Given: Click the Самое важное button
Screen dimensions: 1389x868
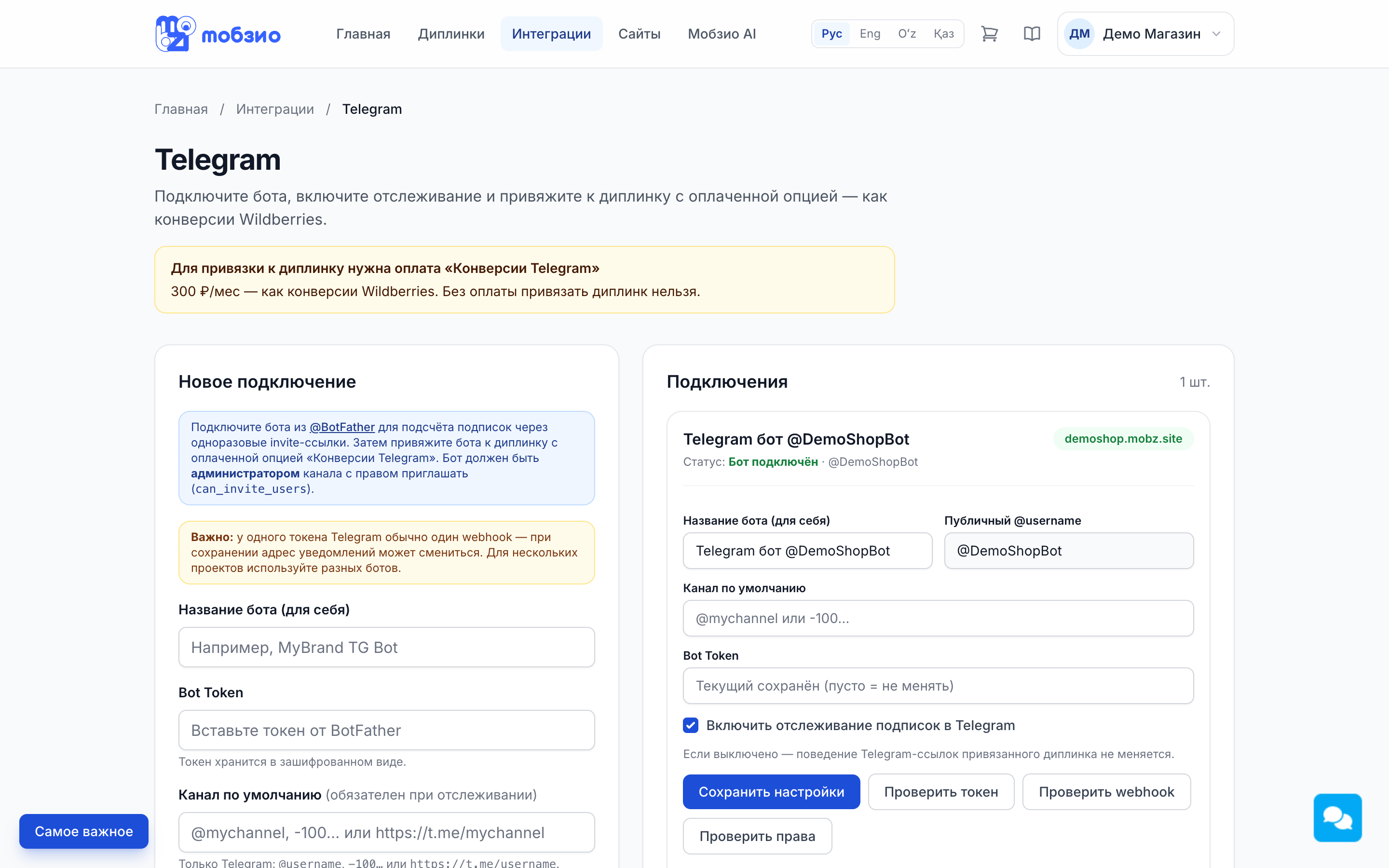Looking at the screenshot, I should pyautogui.click(x=84, y=831).
